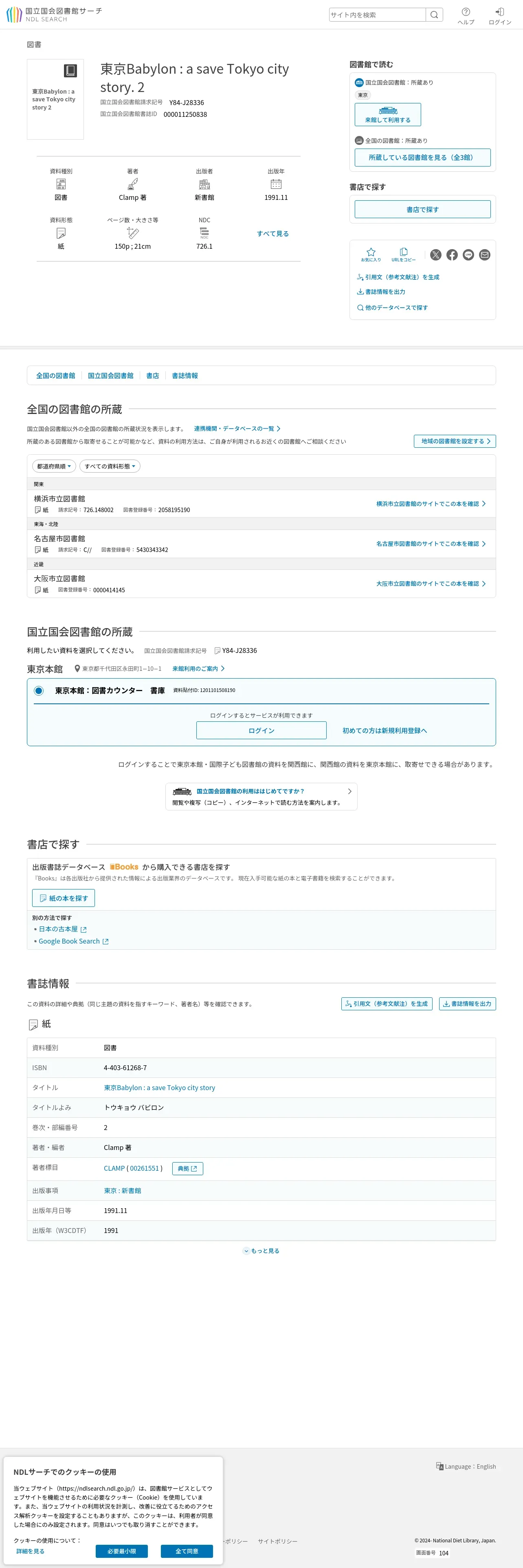Click 紙の本を探す button

pyautogui.click(x=63, y=898)
